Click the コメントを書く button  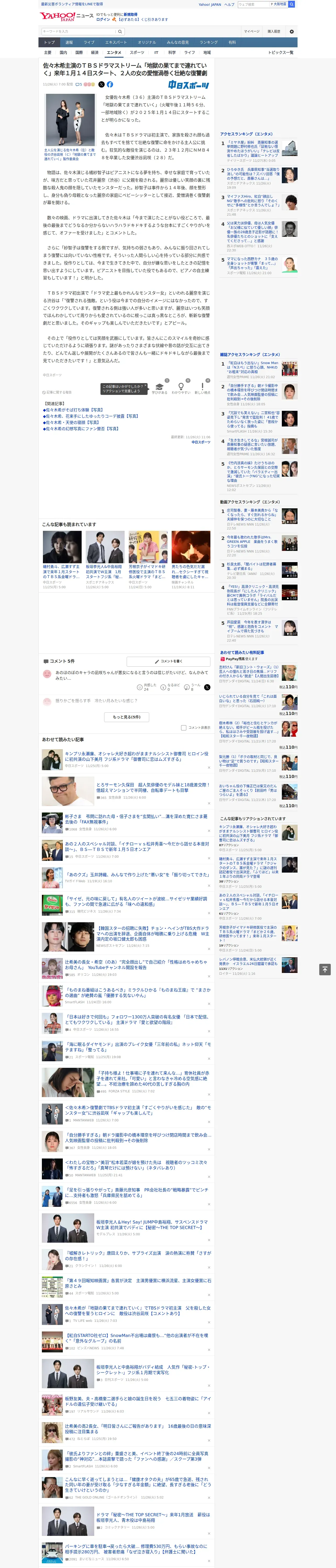pyautogui.click(x=169, y=661)
